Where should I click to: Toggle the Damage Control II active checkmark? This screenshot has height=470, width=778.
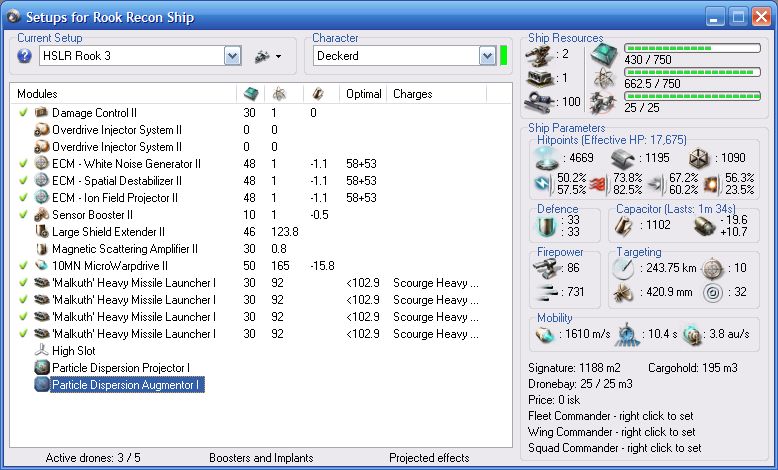23,113
